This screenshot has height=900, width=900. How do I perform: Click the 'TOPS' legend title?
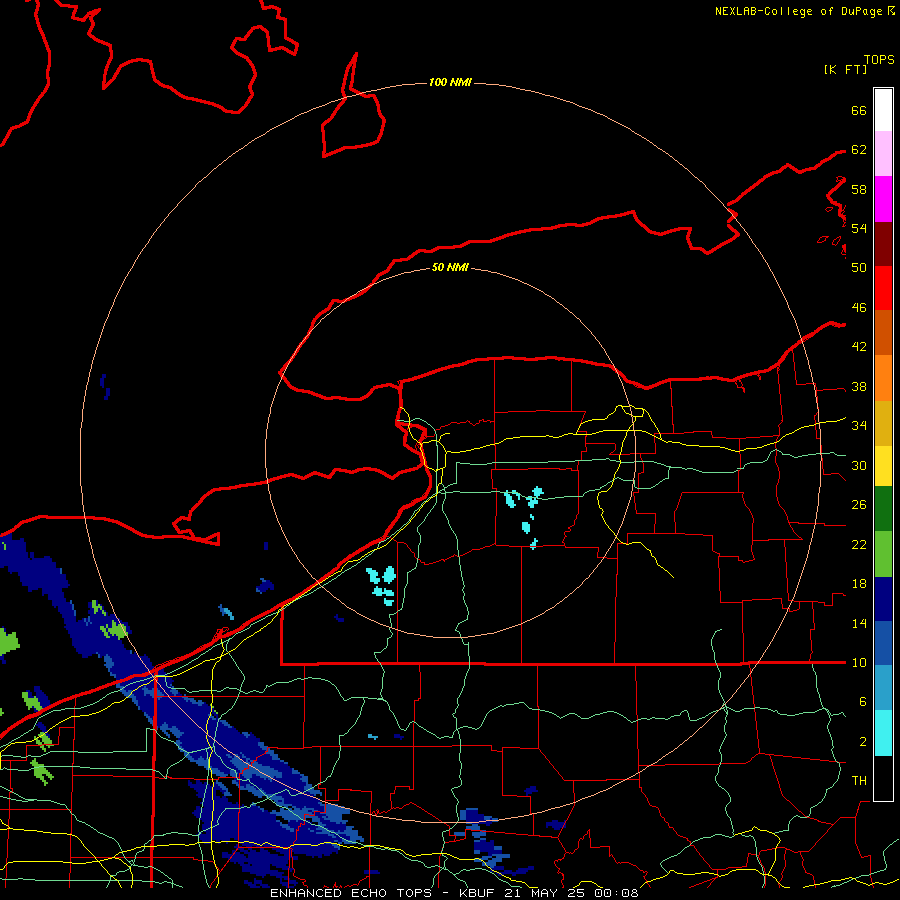pos(879,60)
